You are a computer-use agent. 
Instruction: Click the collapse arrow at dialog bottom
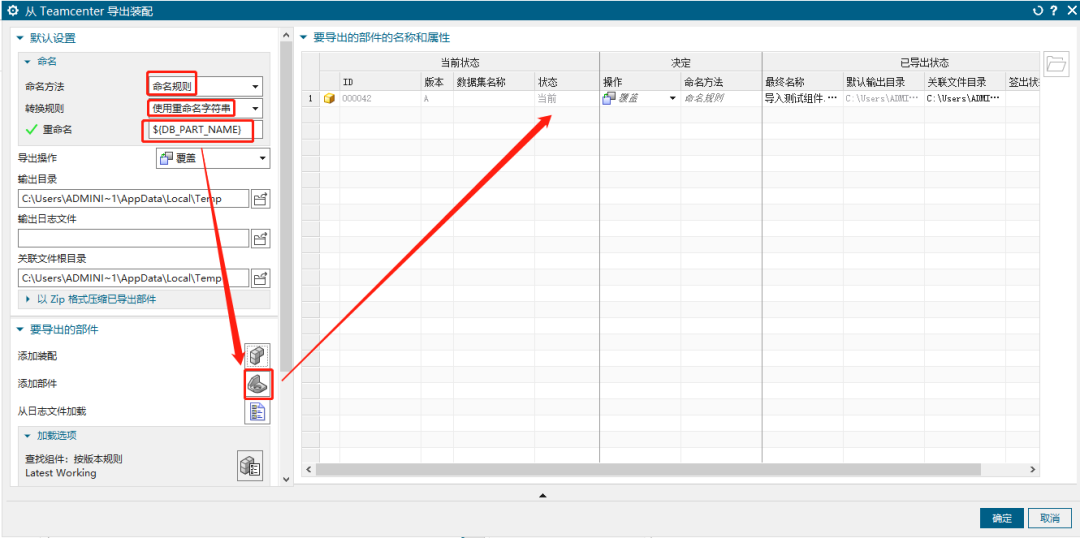click(543, 495)
